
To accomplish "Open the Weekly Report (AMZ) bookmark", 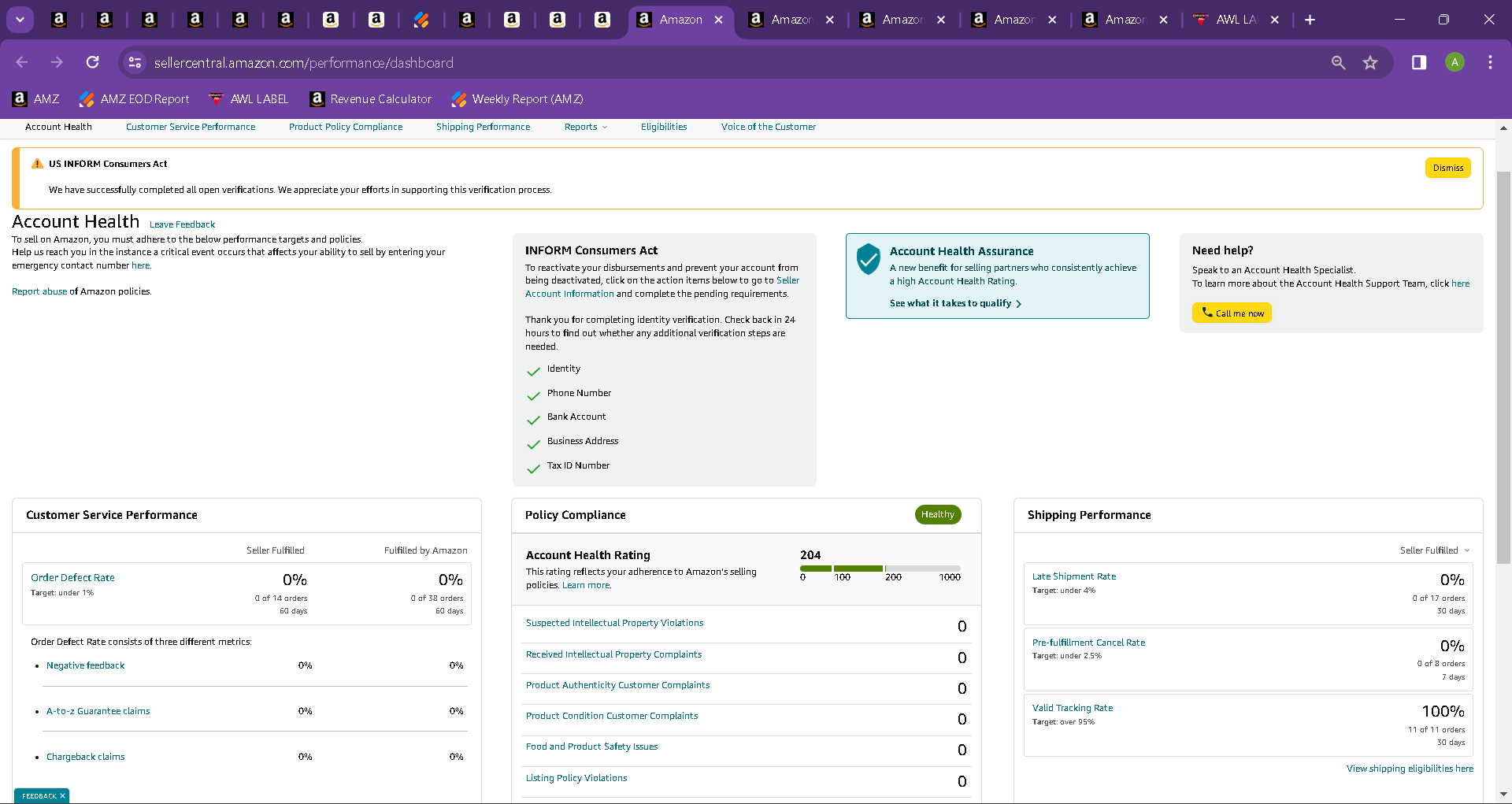I will click(x=517, y=99).
